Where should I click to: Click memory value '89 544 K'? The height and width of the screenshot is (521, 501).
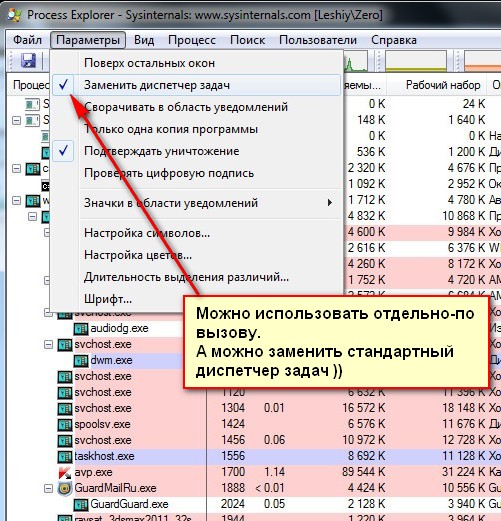point(363,472)
